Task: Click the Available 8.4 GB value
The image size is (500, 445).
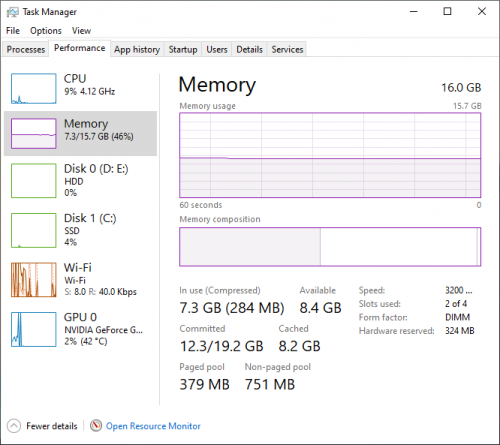Action: (320, 308)
